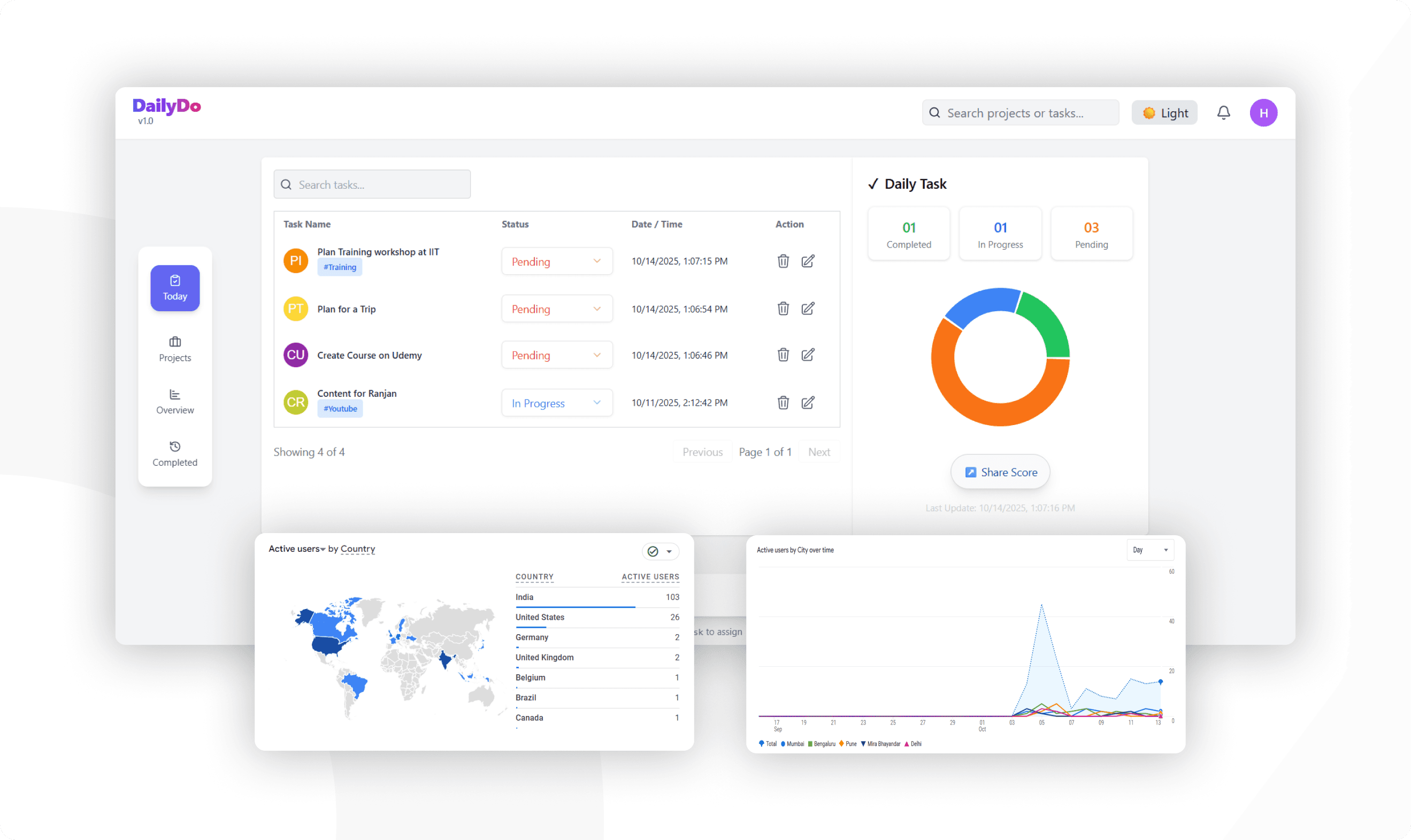
Task: Delete Create Course on Udemy task
Action: [783, 355]
